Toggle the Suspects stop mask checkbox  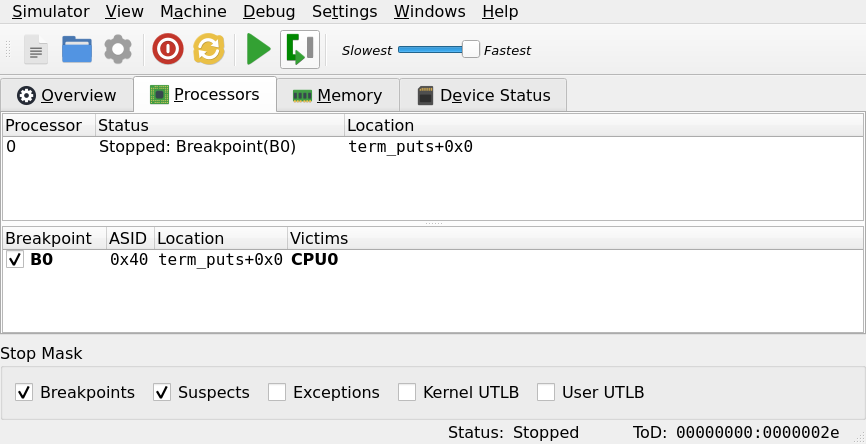point(162,393)
